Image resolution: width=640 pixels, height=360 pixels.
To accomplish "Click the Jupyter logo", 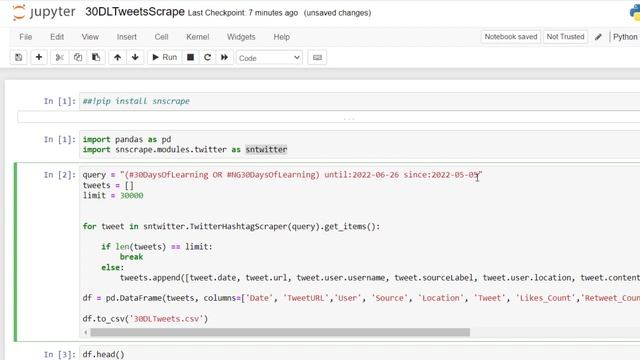I will coord(44,12).
